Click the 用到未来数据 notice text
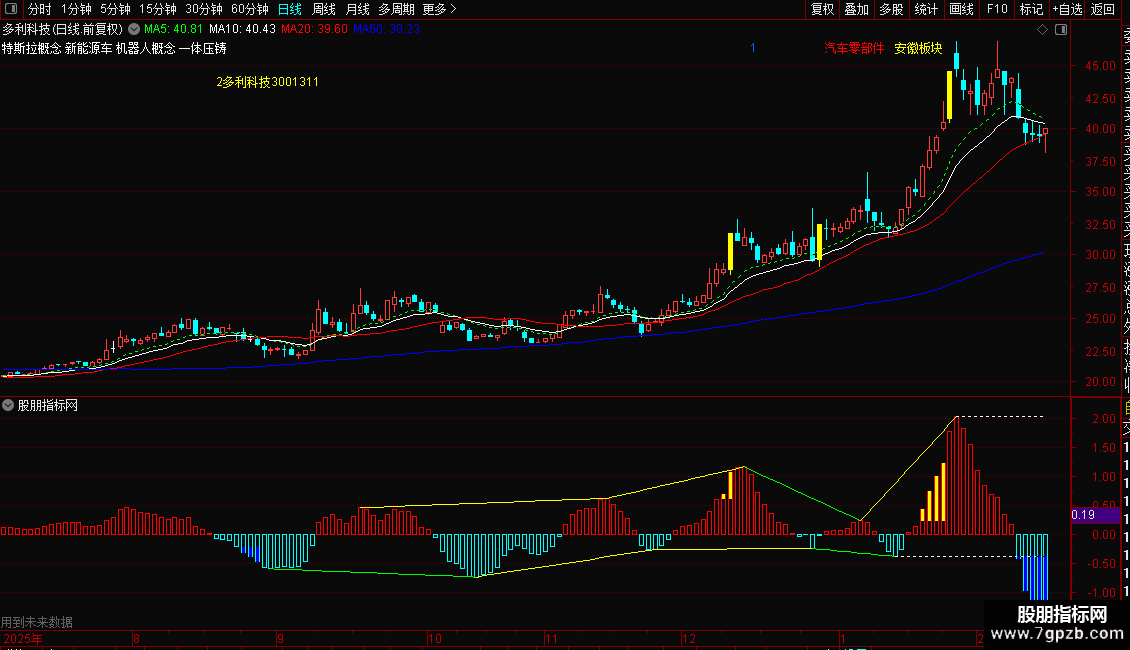This screenshot has height=650, width=1130. click(x=37, y=622)
